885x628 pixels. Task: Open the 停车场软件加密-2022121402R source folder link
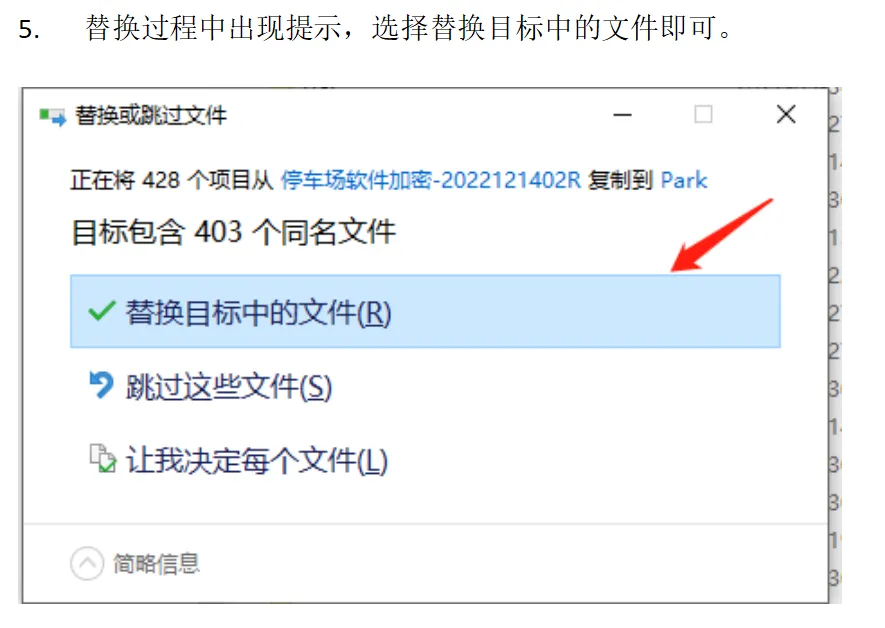tap(431, 181)
